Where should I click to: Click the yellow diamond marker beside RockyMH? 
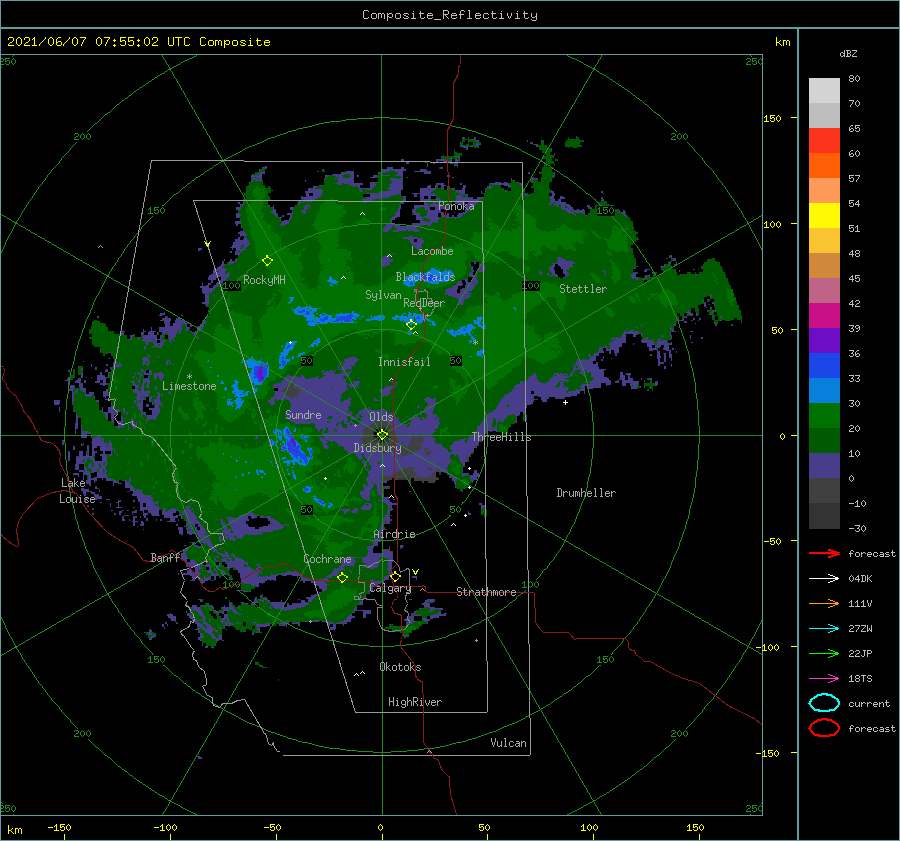coord(267,261)
